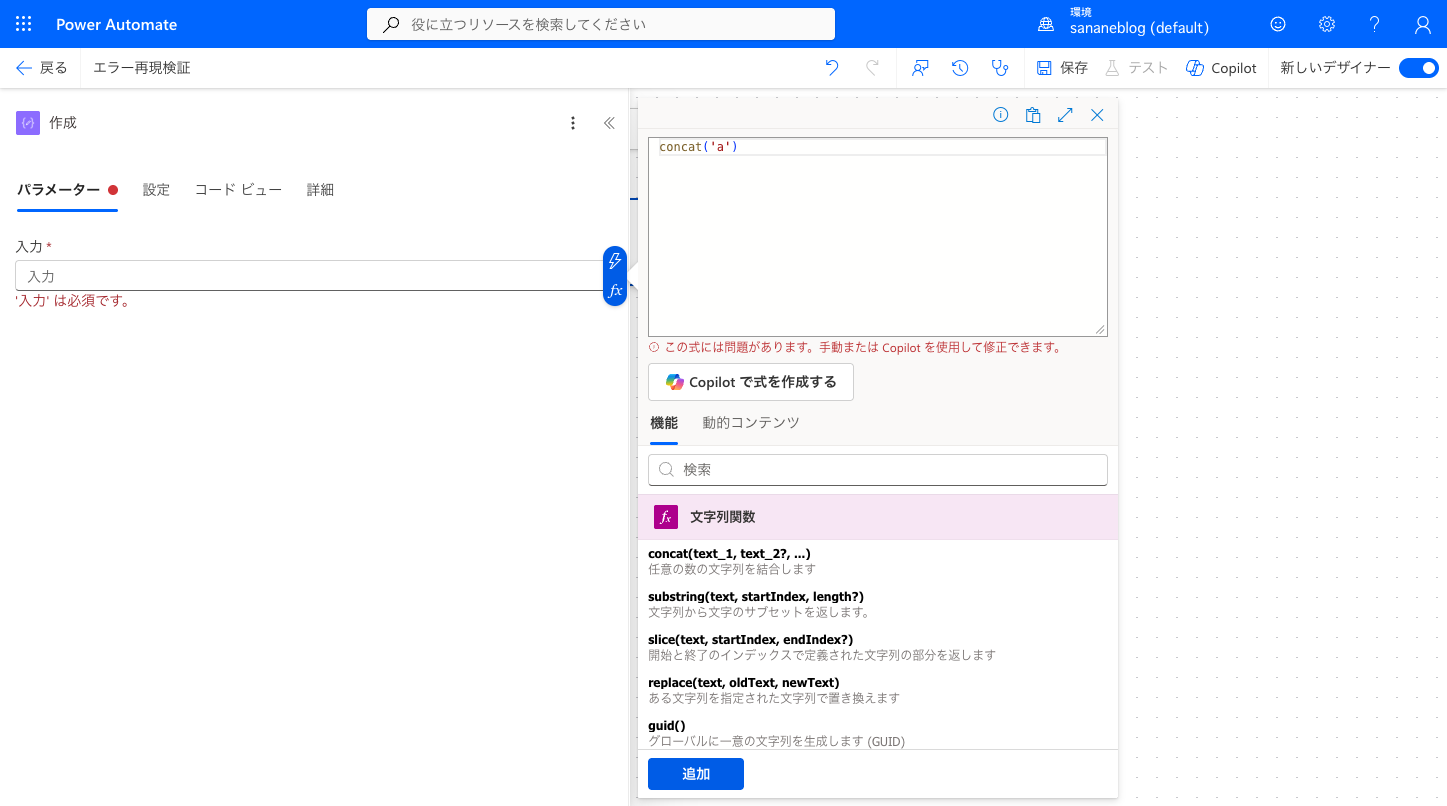This screenshot has height=806, width=1447.
Task: Click the fx expression icon
Action: click(x=615, y=291)
